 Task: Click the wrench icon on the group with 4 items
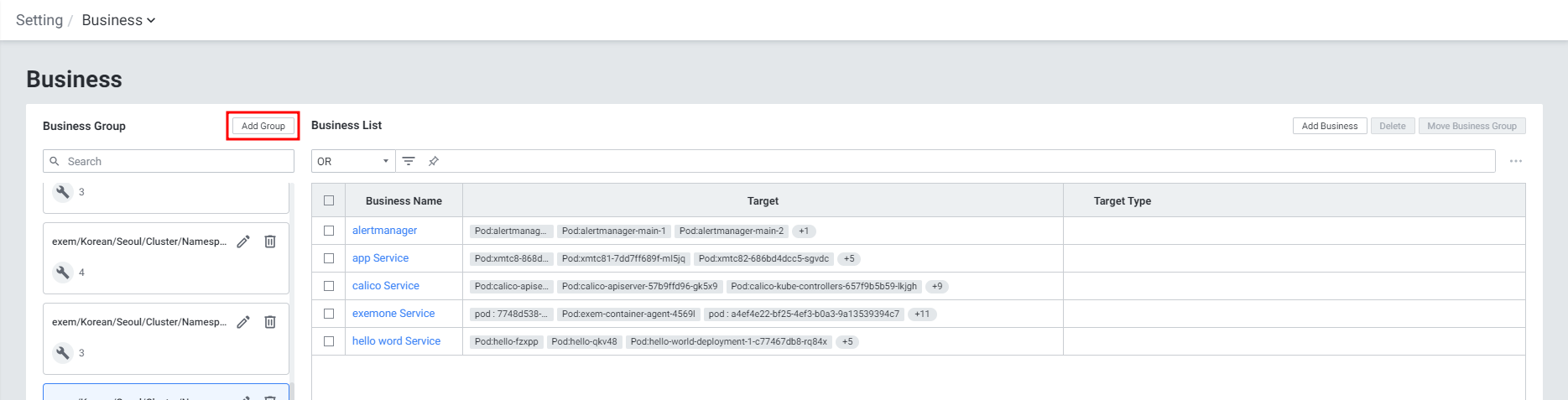point(63,272)
